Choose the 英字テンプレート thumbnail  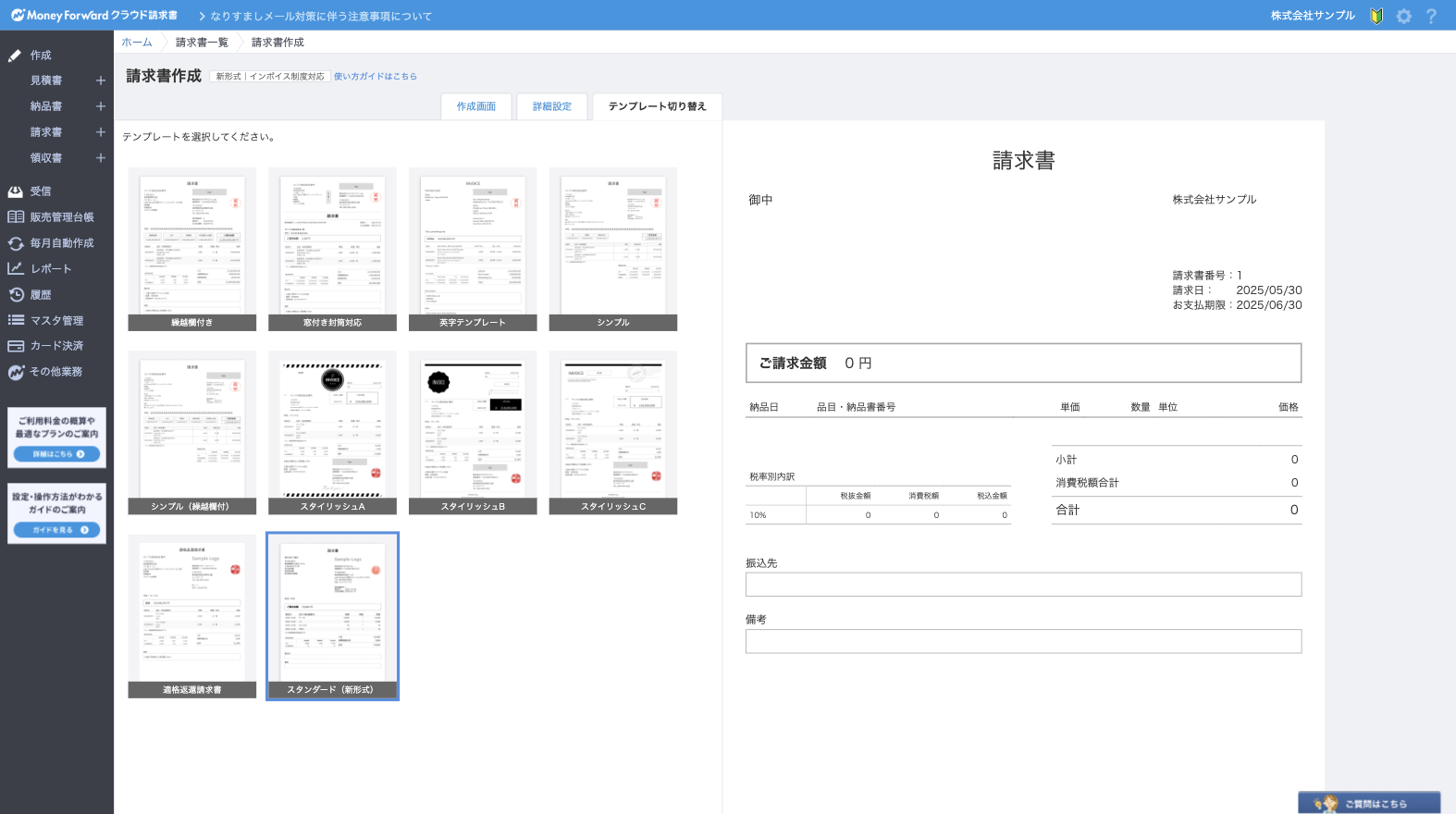click(x=473, y=249)
